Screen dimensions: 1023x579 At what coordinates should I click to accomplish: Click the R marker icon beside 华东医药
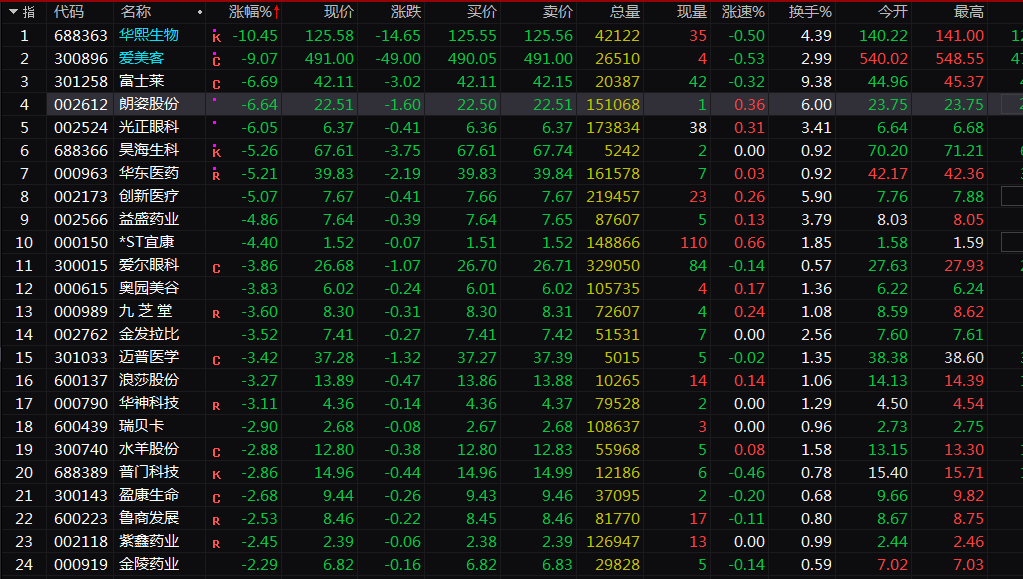pyautogui.click(x=216, y=175)
